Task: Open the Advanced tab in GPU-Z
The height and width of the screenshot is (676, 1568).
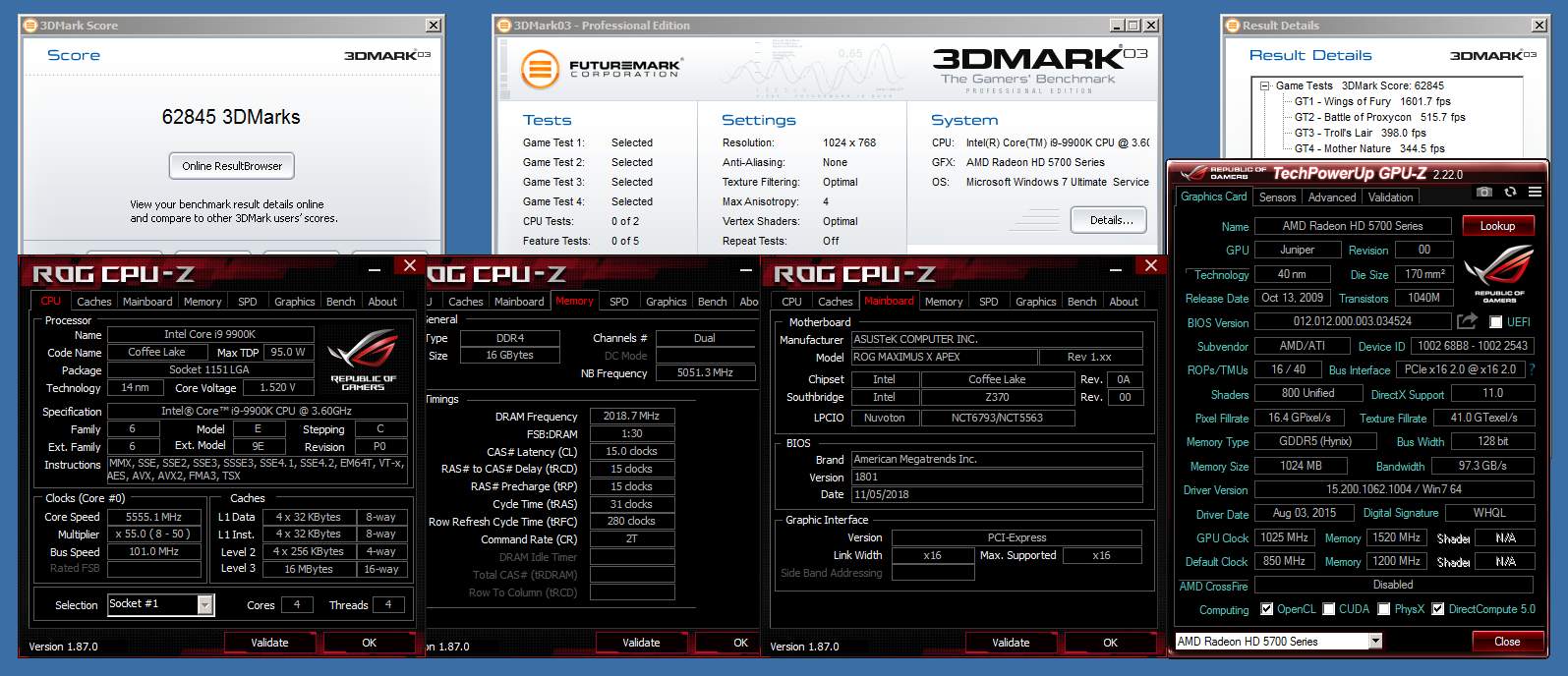Action: tap(1332, 197)
